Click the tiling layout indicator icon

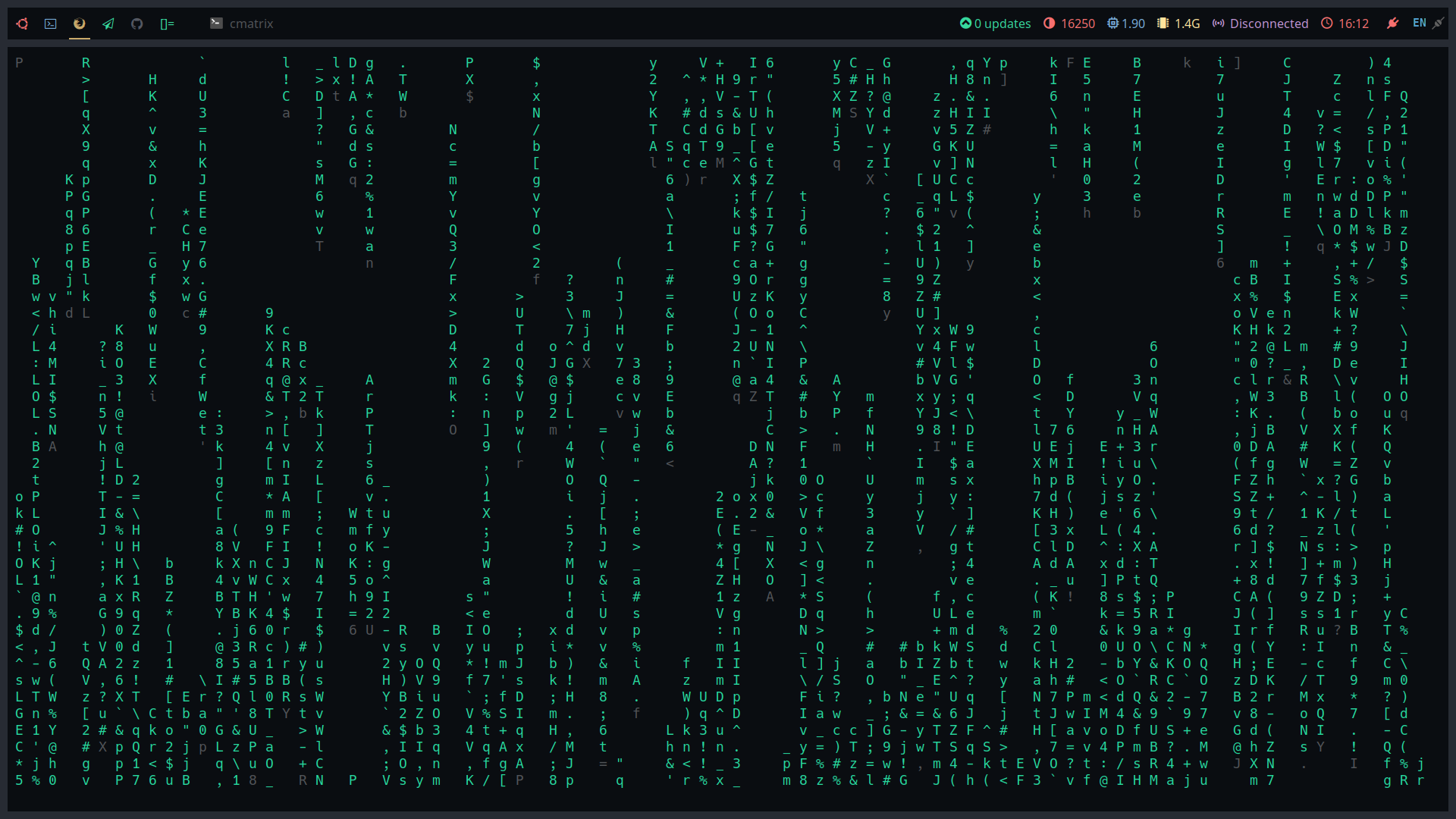(167, 24)
